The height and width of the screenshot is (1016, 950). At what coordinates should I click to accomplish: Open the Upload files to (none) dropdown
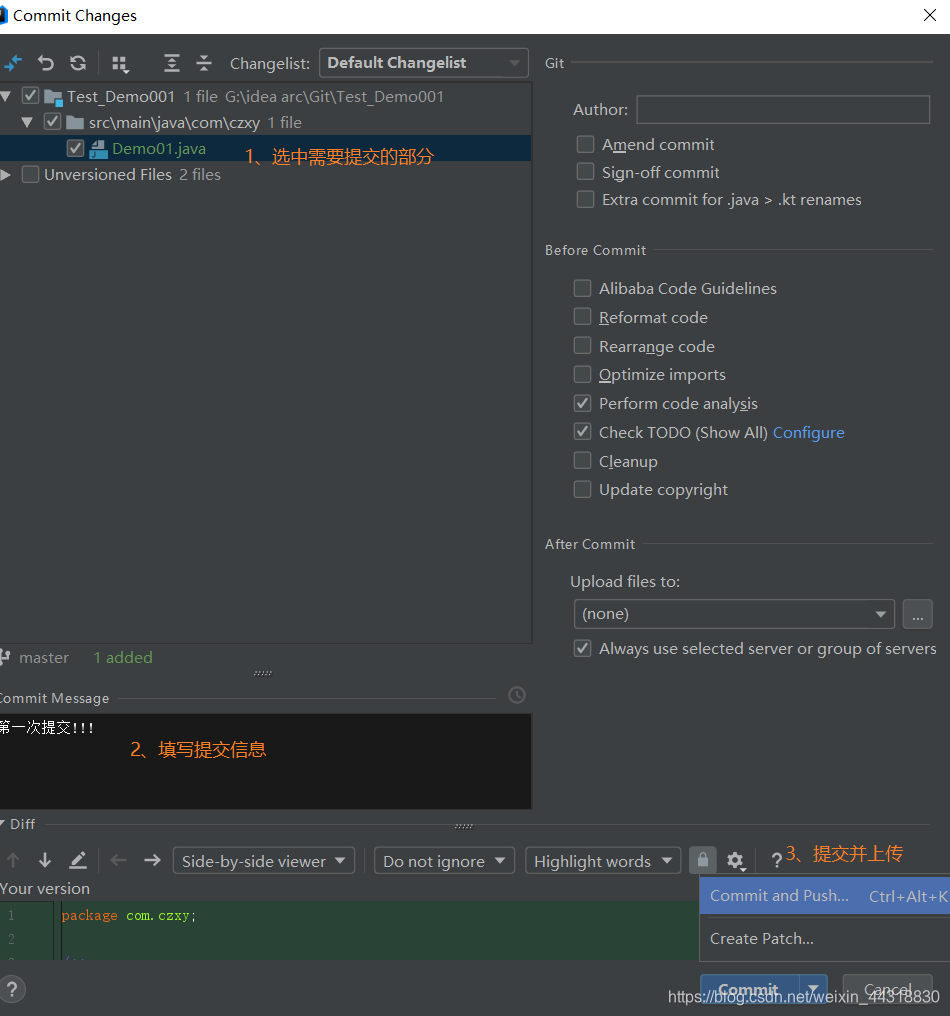click(734, 614)
